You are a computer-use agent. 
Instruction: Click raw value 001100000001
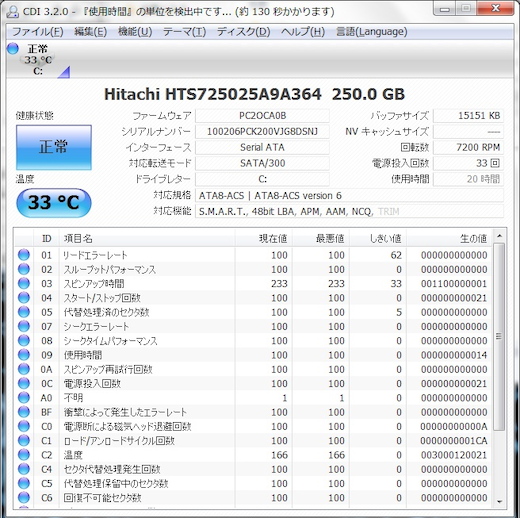pos(454,284)
